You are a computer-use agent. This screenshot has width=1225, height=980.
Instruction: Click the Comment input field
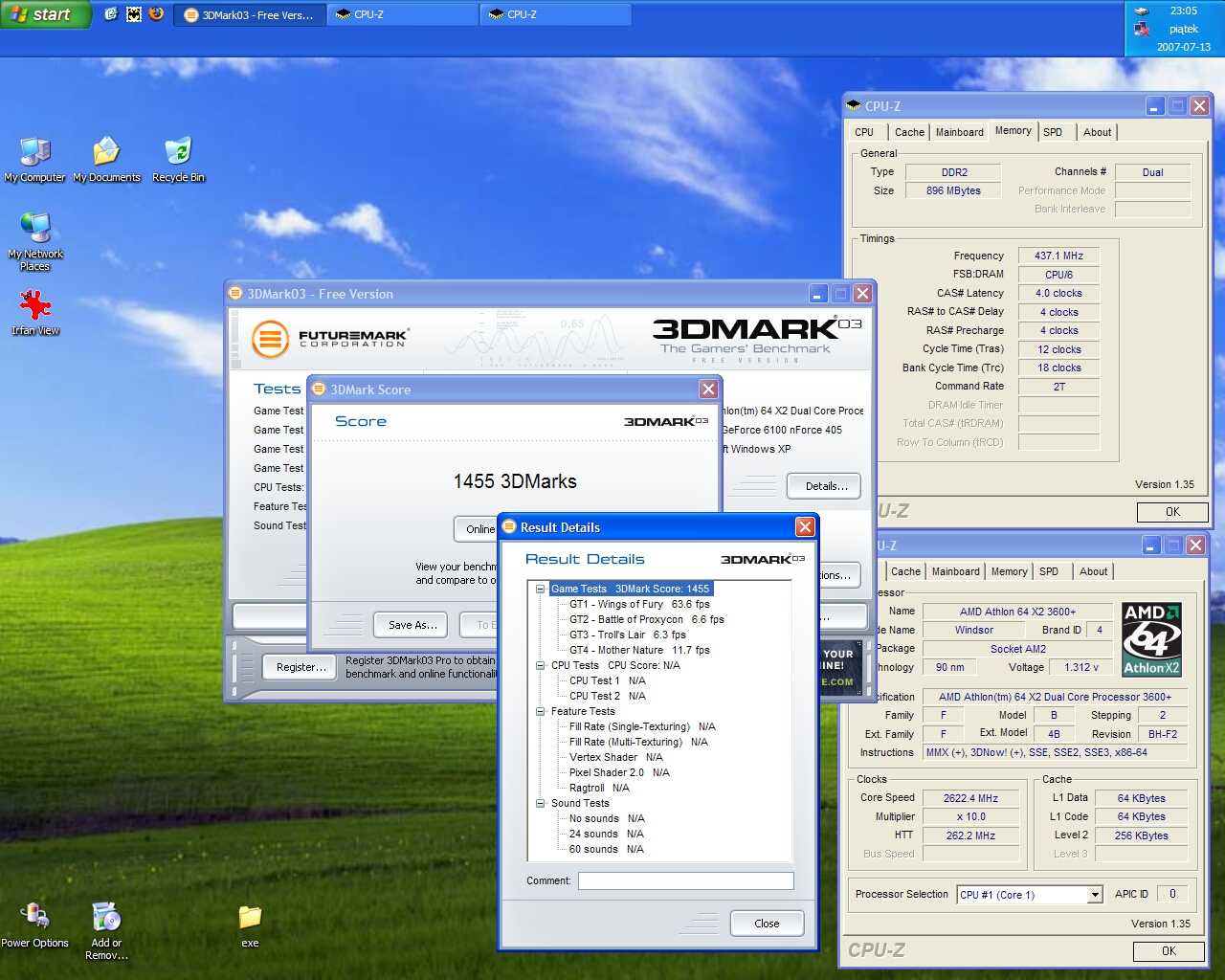click(686, 880)
